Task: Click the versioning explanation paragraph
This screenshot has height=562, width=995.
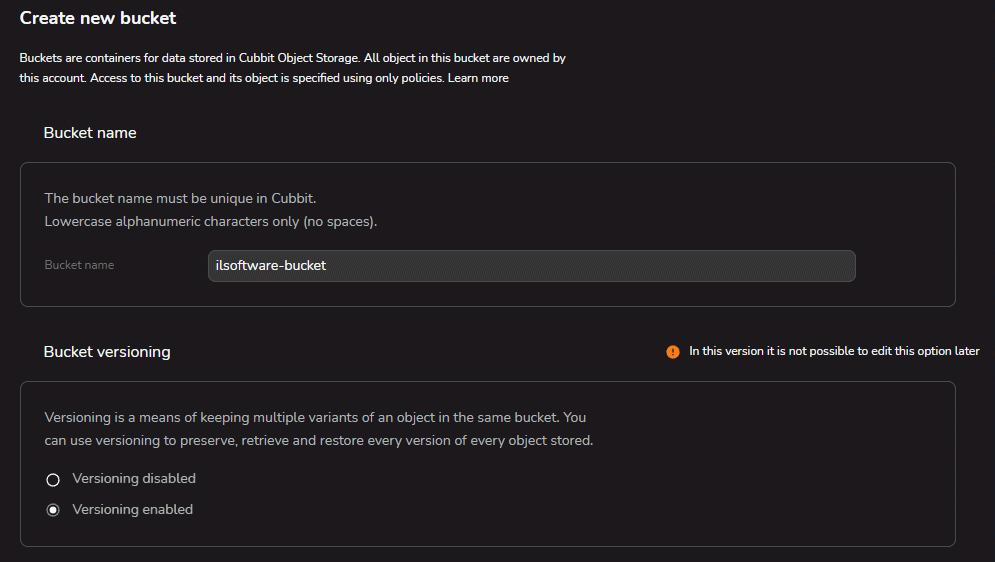Action: click(x=319, y=429)
